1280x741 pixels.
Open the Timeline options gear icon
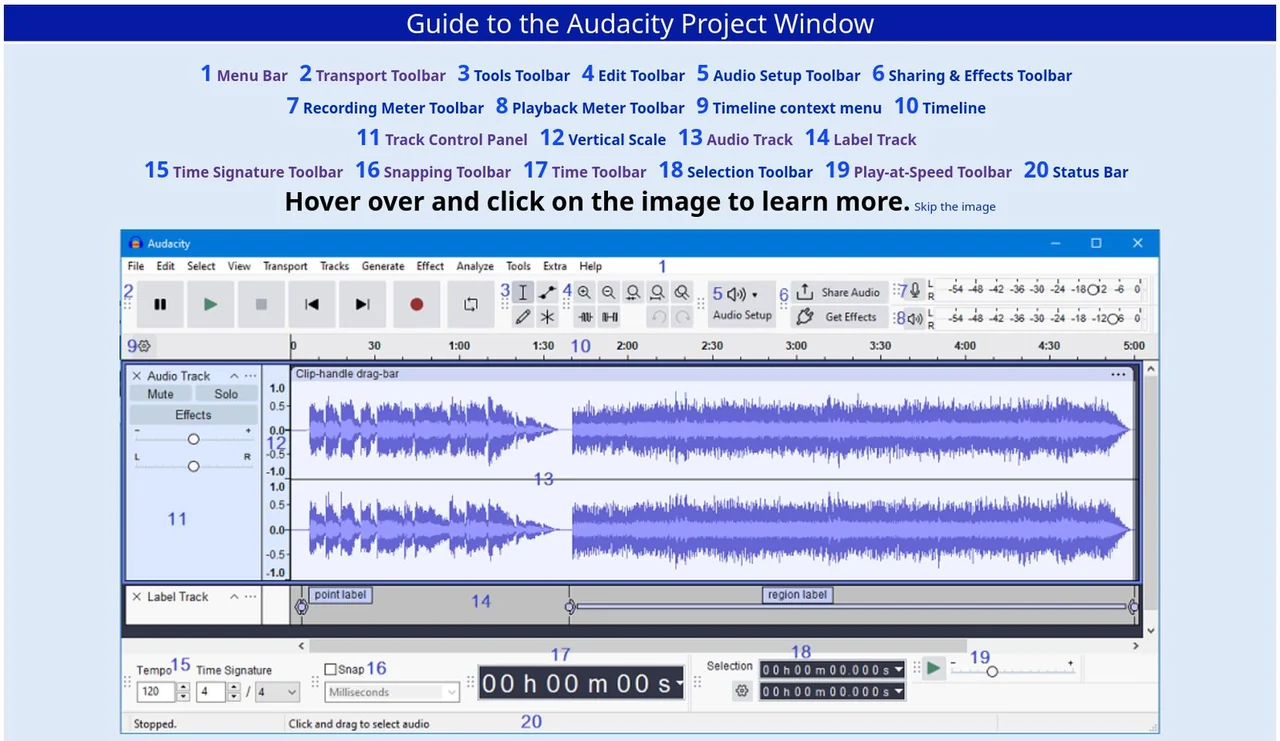click(143, 346)
